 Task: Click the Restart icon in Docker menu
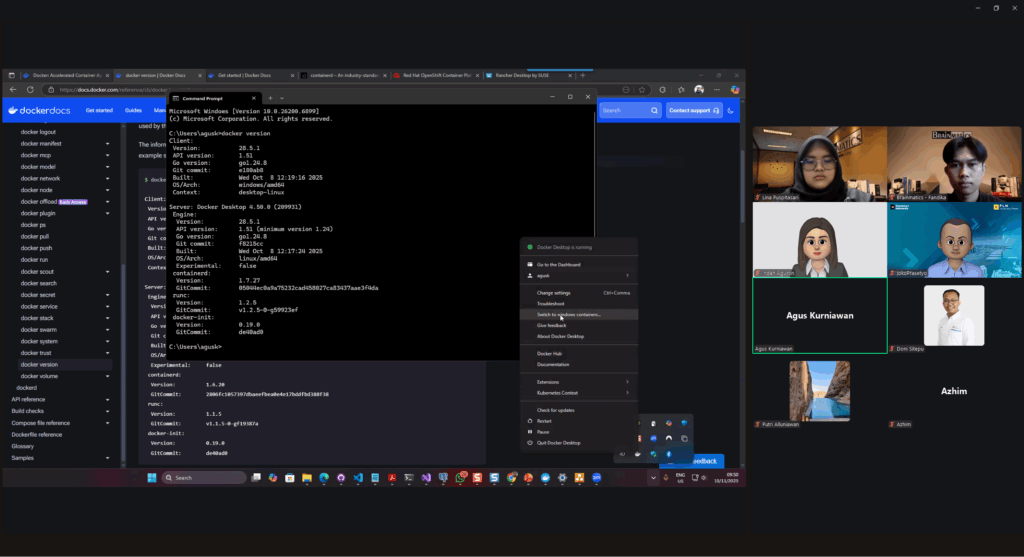530,421
